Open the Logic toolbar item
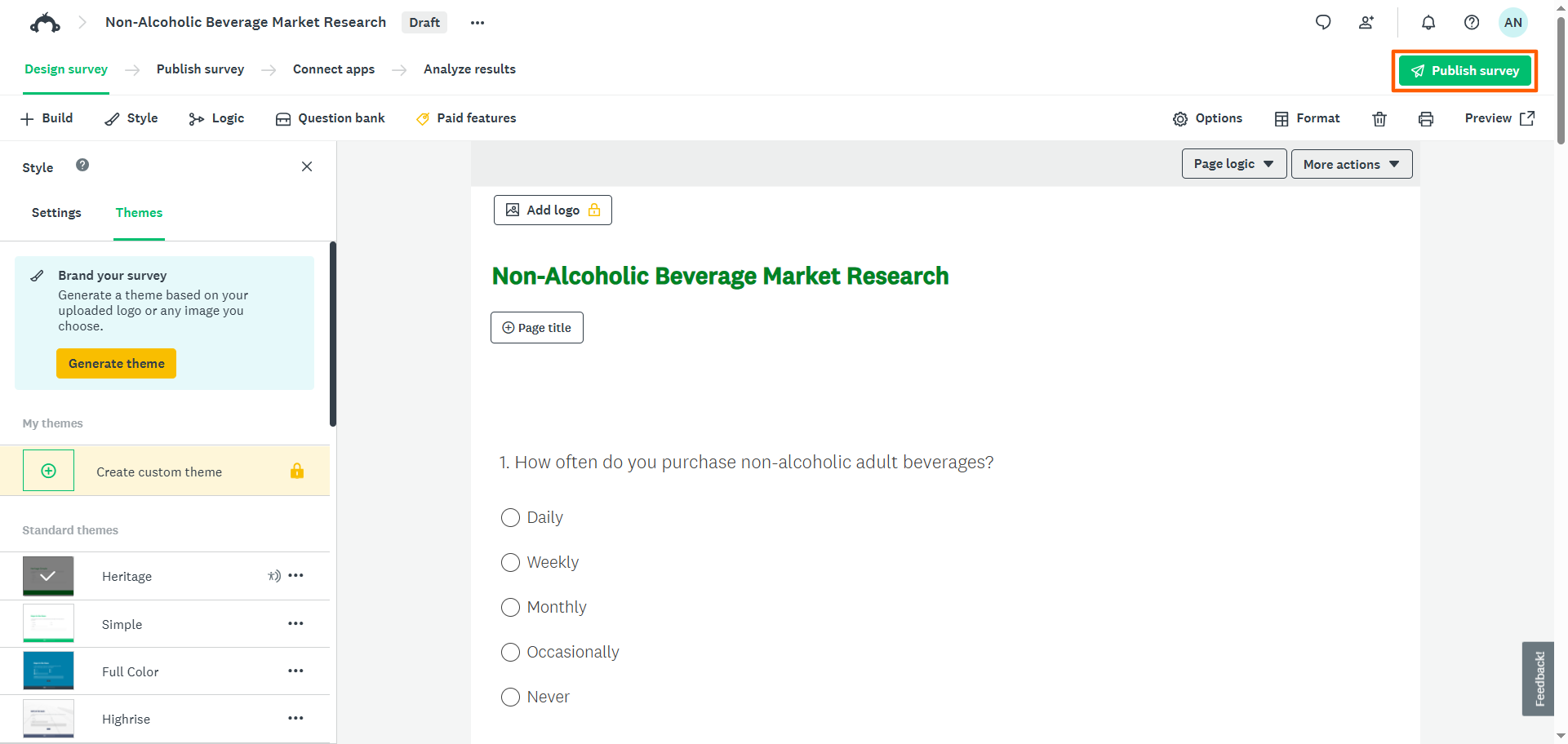 (216, 118)
